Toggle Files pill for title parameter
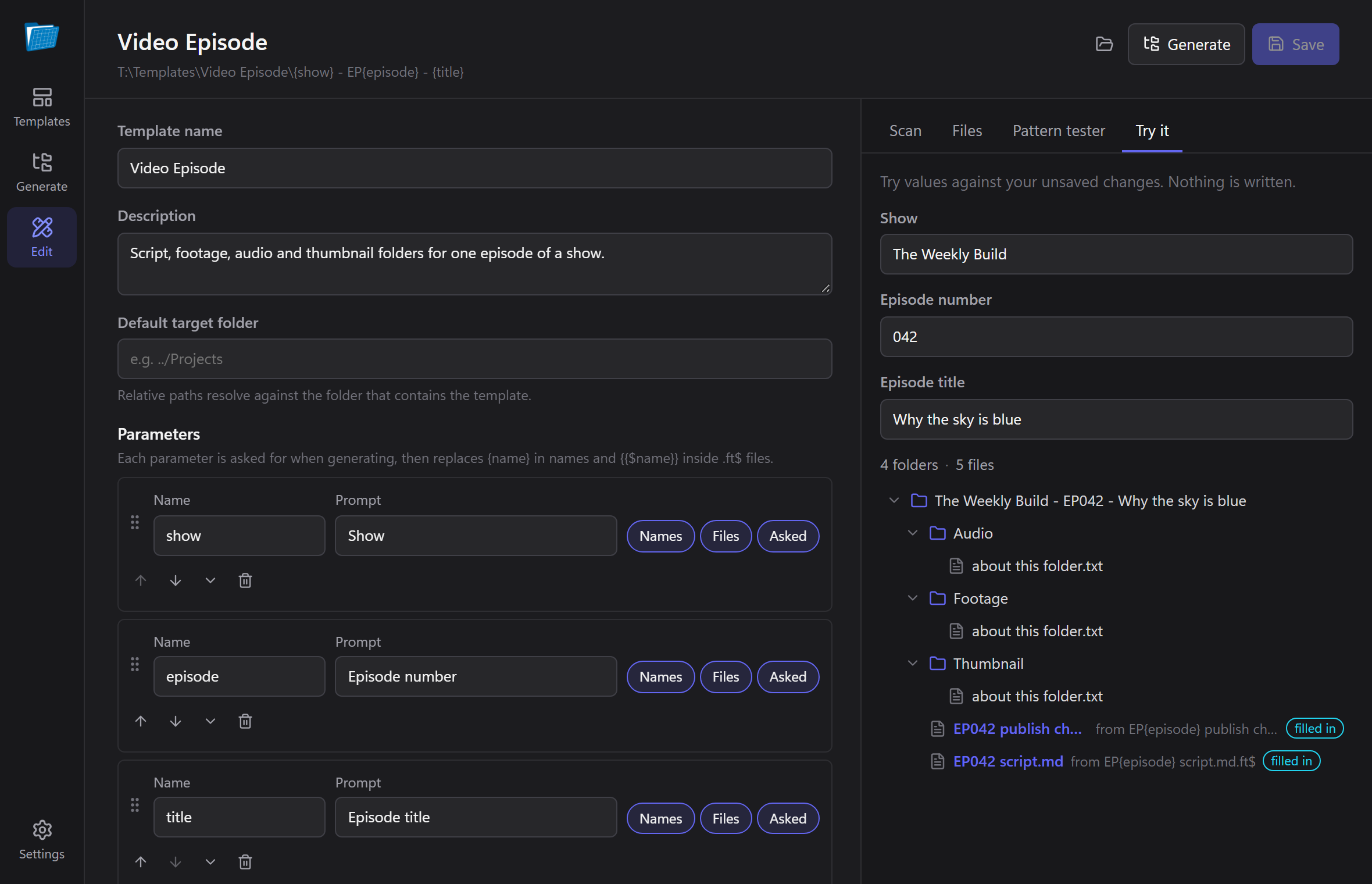 tap(726, 818)
